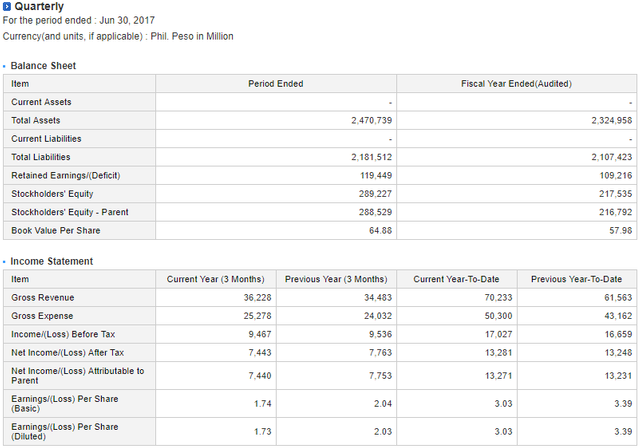Select the Retained Earnings/(Deficit) row label
This screenshot has height=448, width=640.
point(65,175)
